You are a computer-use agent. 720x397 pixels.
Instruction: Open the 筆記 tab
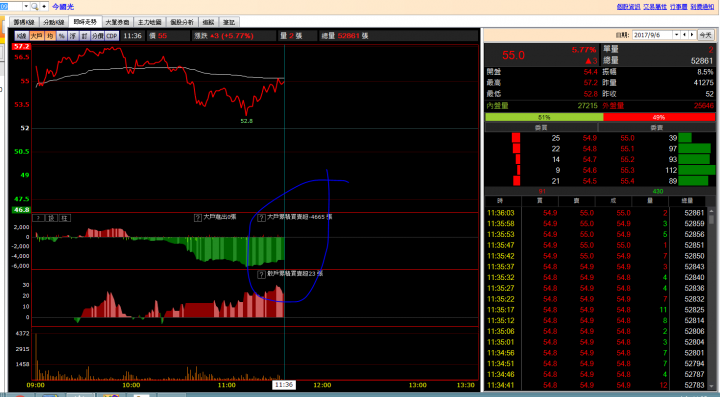(229, 22)
